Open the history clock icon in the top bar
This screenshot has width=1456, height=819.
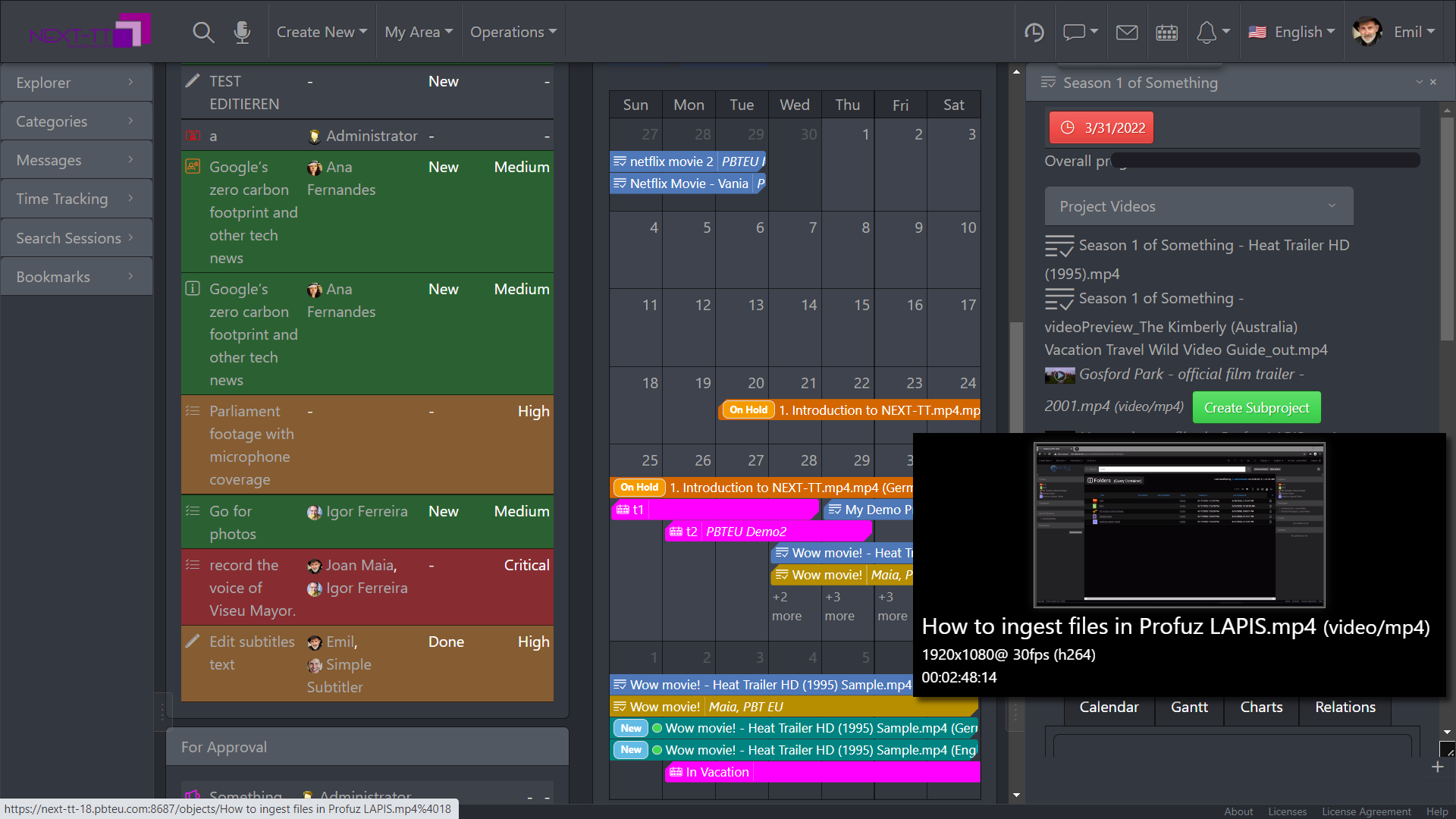coord(1034,32)
